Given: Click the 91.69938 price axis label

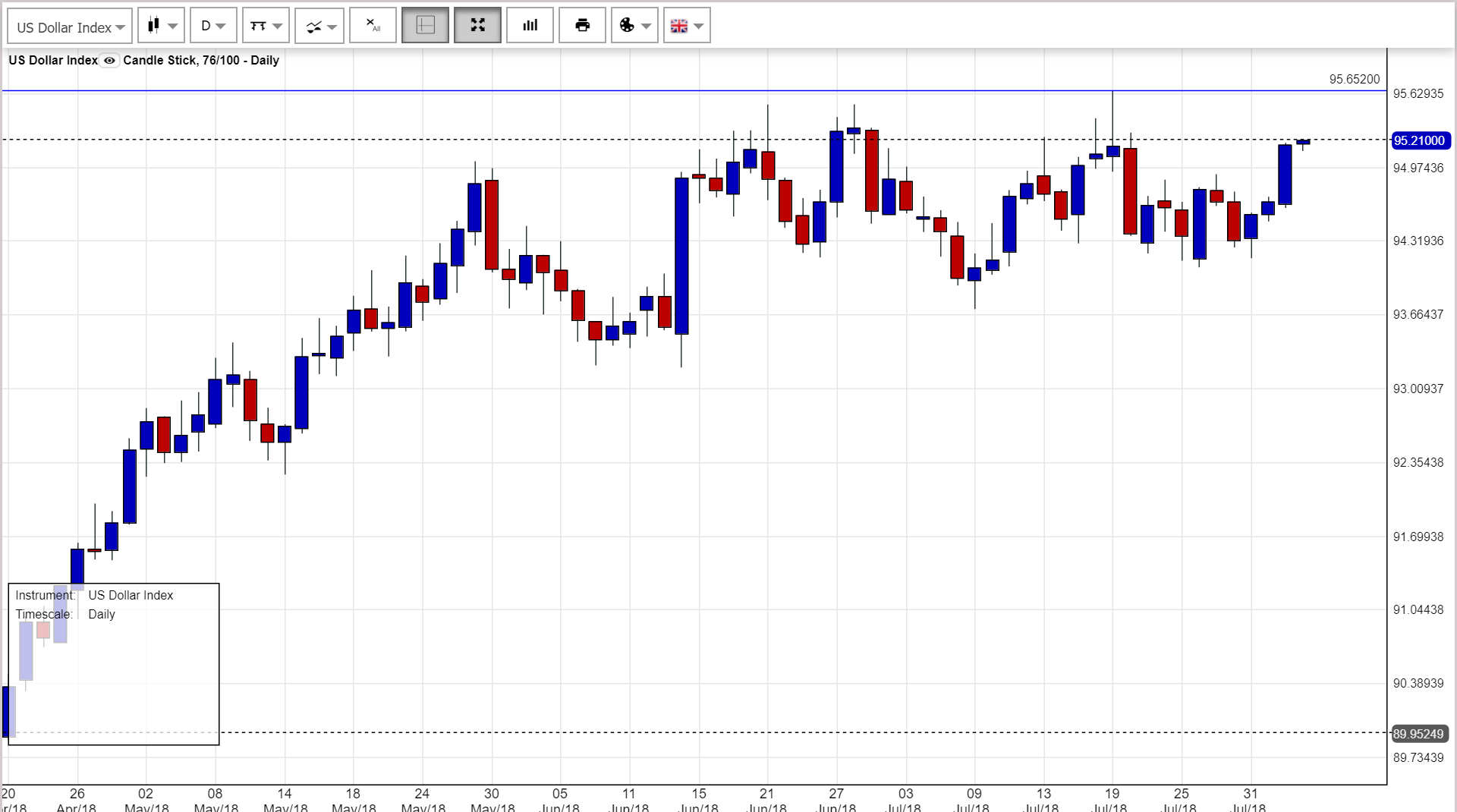Looking at the screenshot, I should pos(1418,537).
